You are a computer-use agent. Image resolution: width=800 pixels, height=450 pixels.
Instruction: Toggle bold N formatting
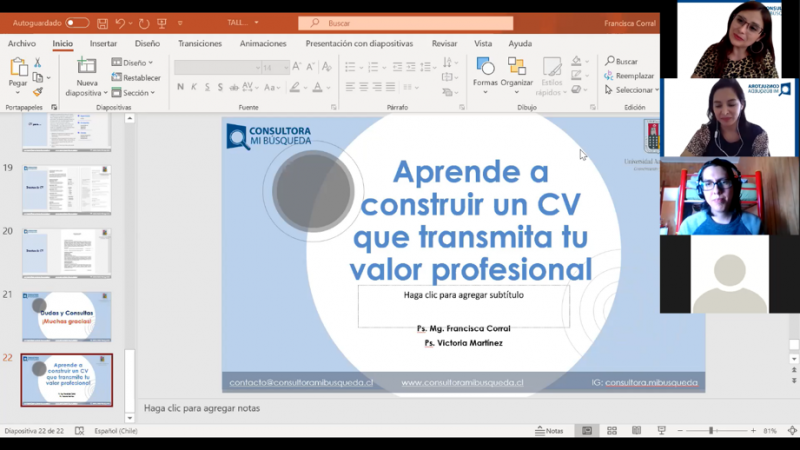coord(180,87)
